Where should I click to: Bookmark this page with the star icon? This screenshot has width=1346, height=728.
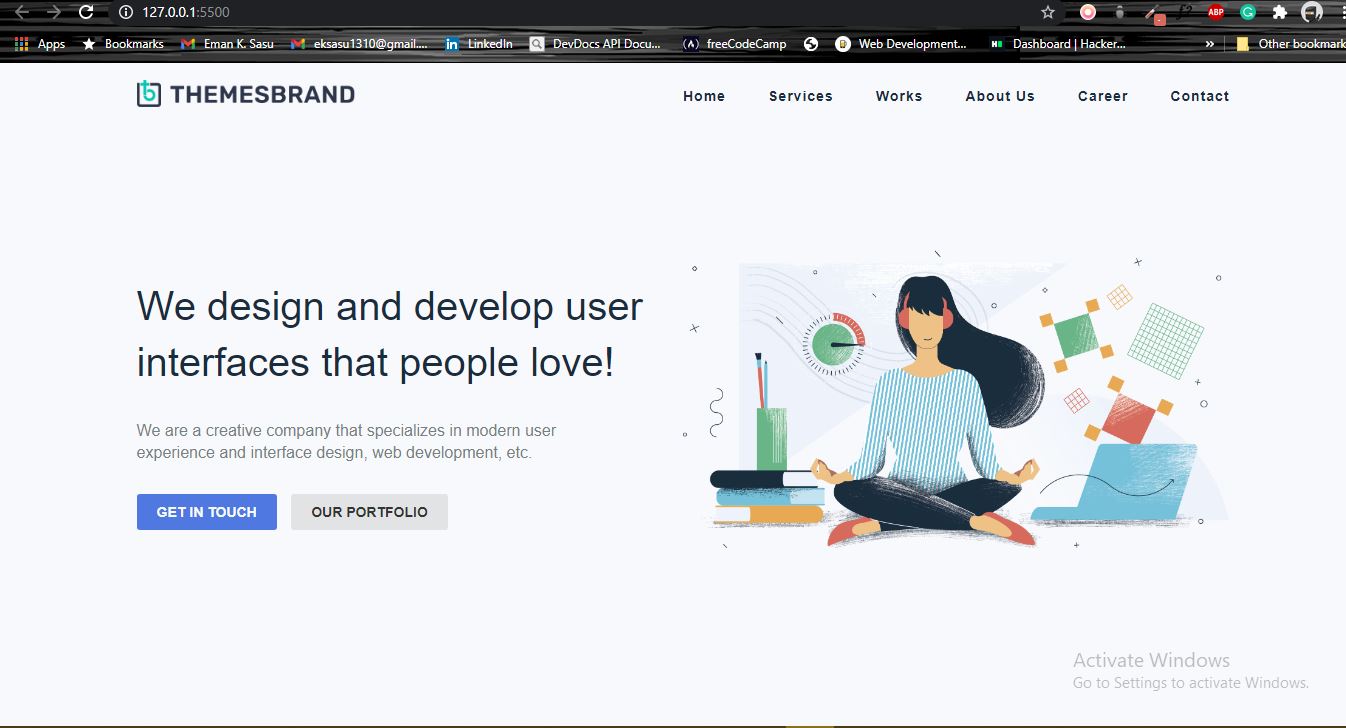tap(1046, 12)
